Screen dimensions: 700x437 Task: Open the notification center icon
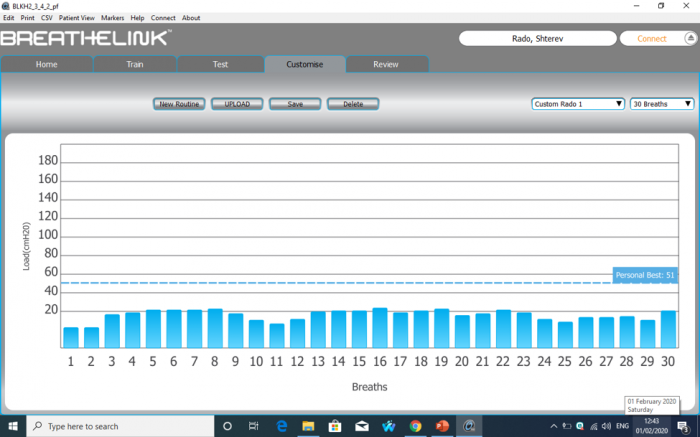[683, 426]
